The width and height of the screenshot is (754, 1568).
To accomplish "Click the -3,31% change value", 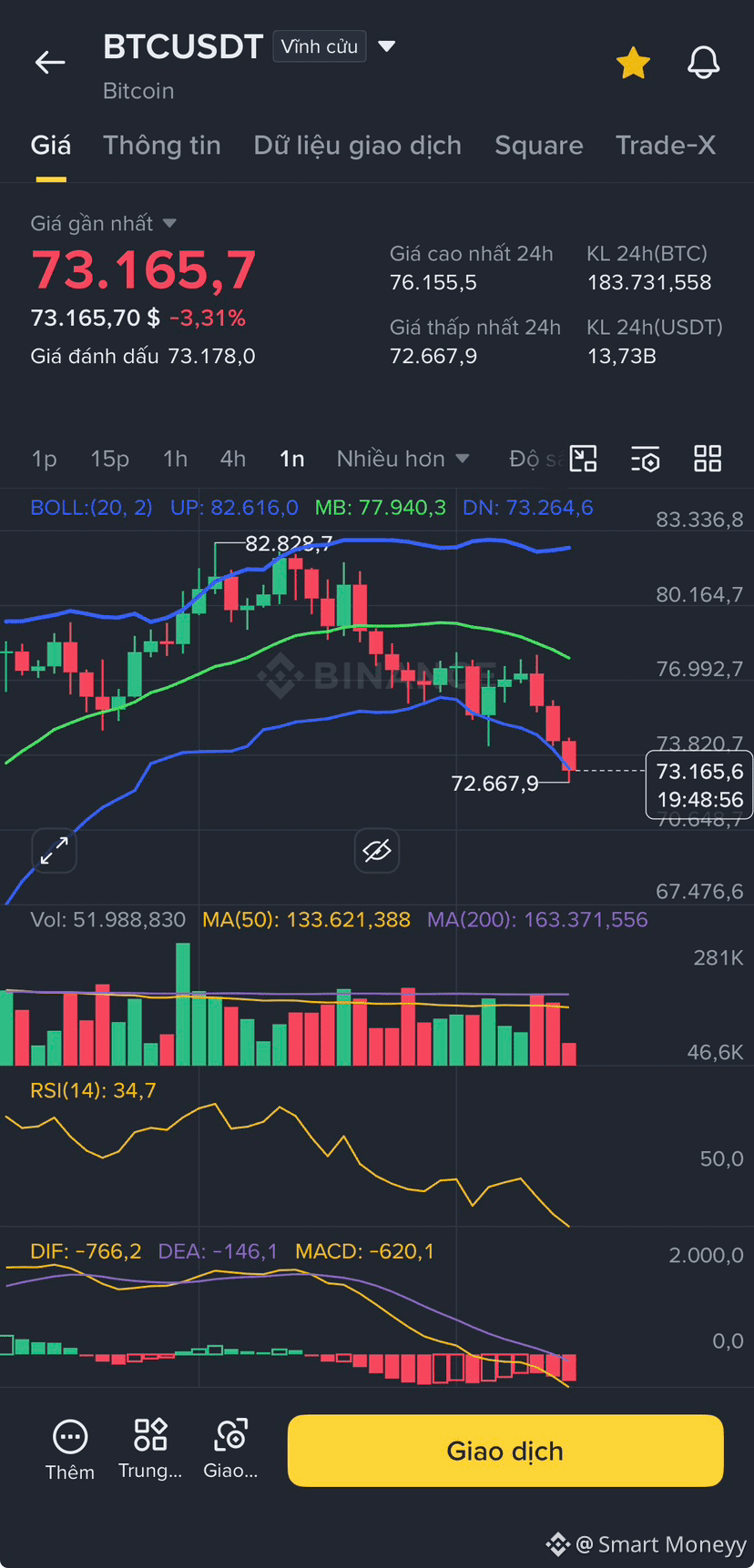I will point(208,318).
